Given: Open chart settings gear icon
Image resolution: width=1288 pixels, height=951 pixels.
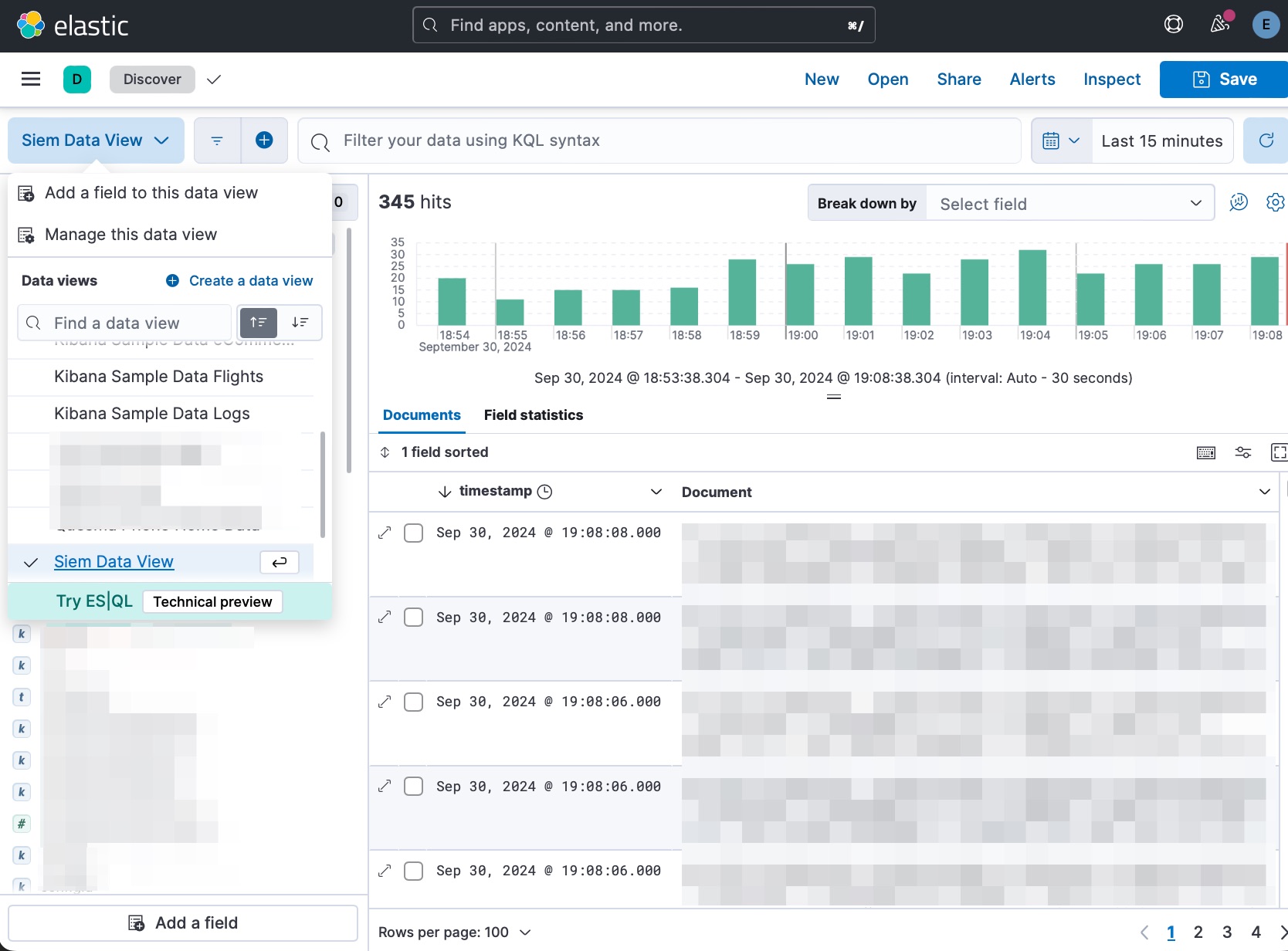Looking at the screenshot, I should click(x=1275, y=202).
